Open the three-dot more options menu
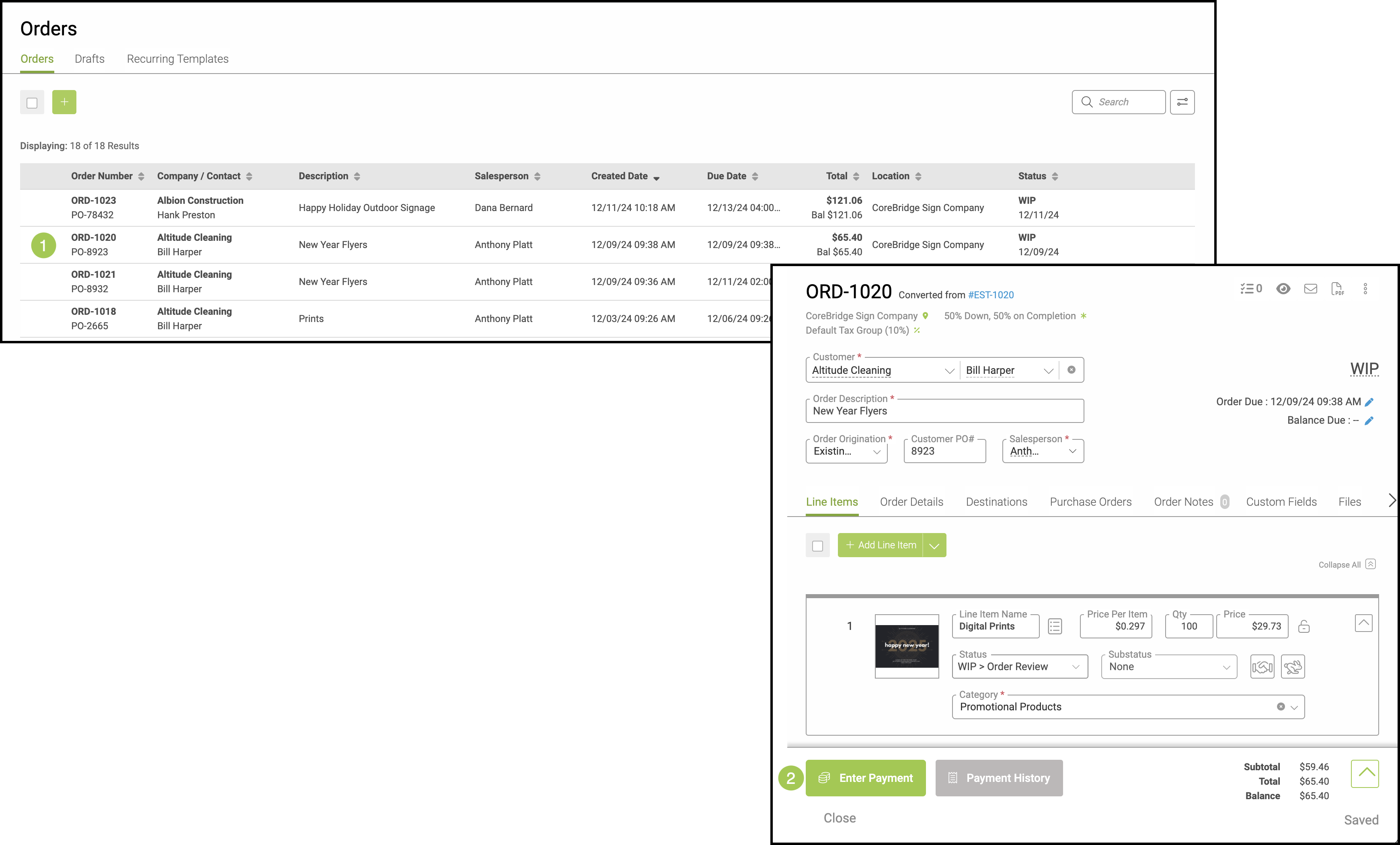This screenshot has width=1400, height=845. pos(1365,289)
